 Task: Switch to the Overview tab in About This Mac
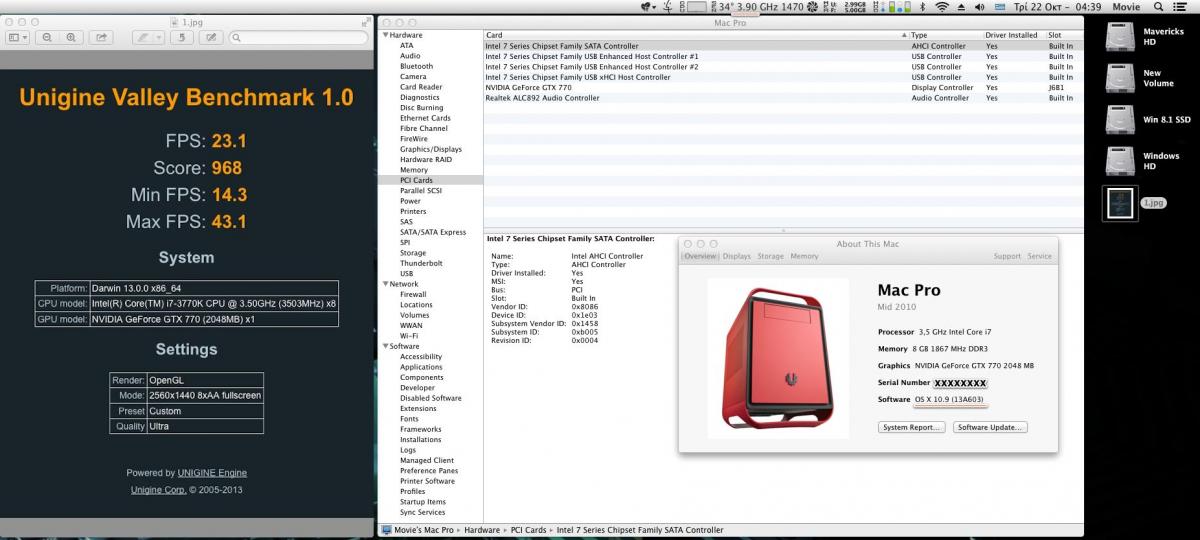click(700, 256)
